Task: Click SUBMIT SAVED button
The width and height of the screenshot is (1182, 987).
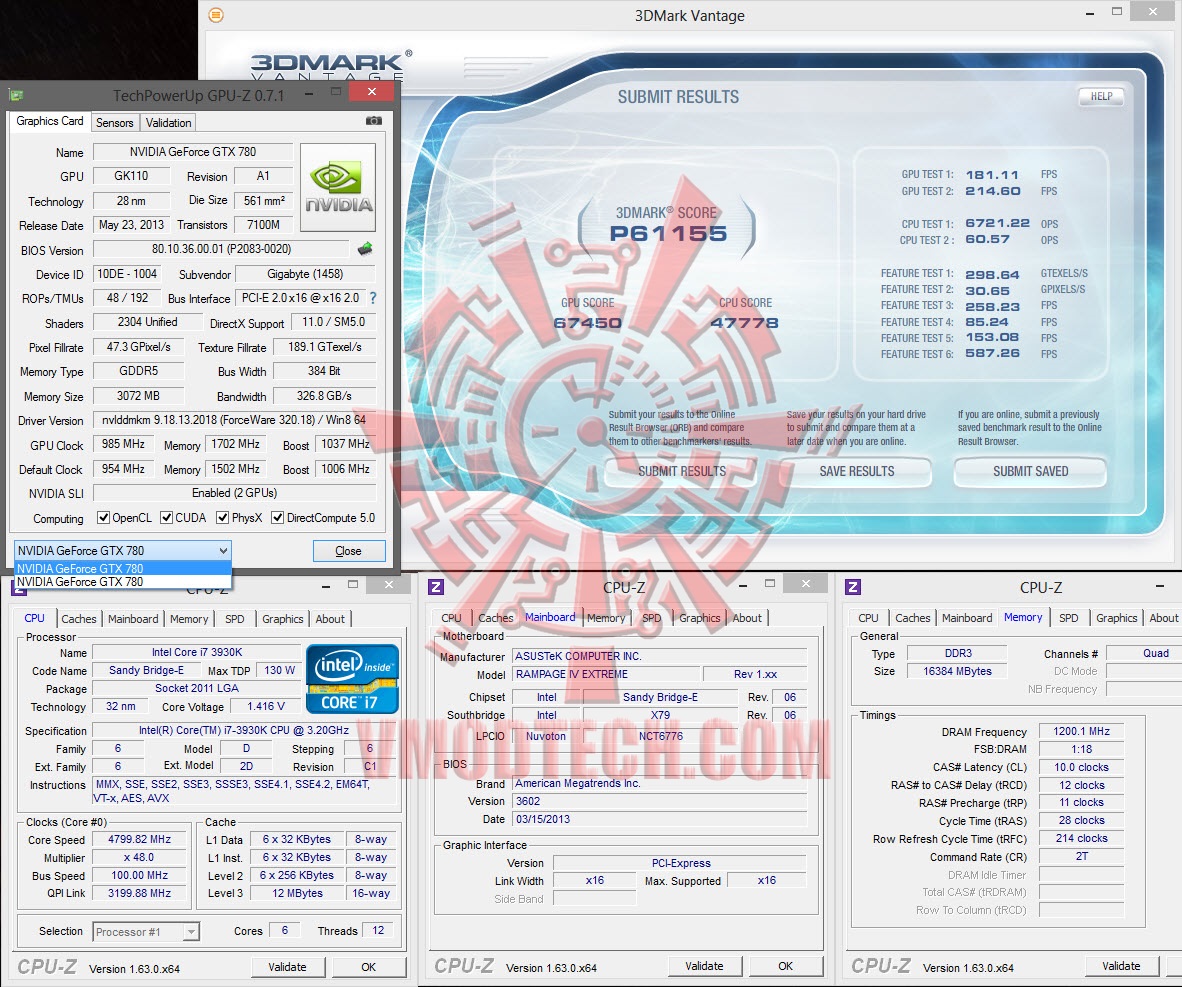Action: click(x=1030, y=471)
